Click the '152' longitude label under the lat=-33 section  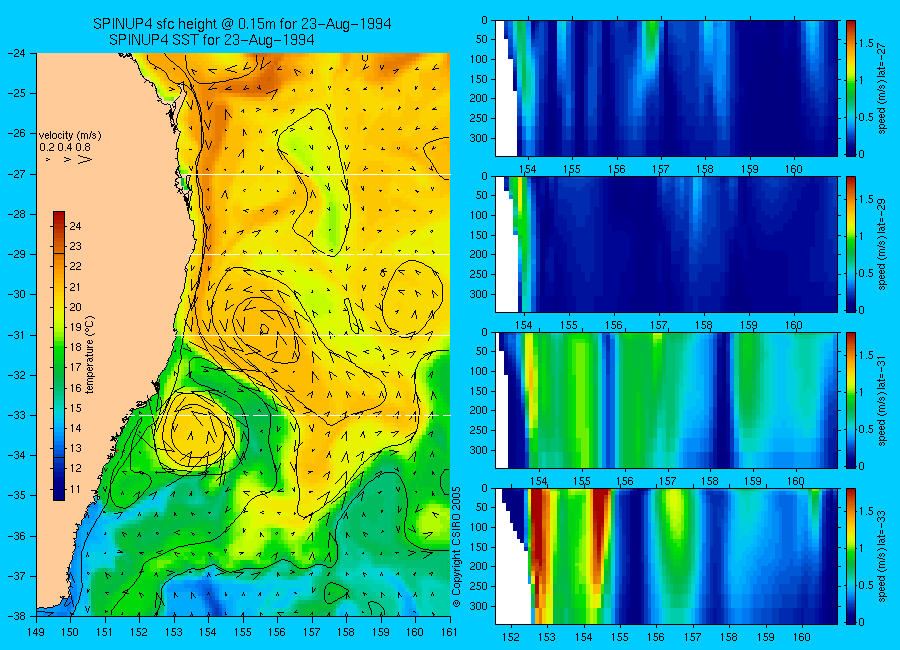tap(510, 637)
